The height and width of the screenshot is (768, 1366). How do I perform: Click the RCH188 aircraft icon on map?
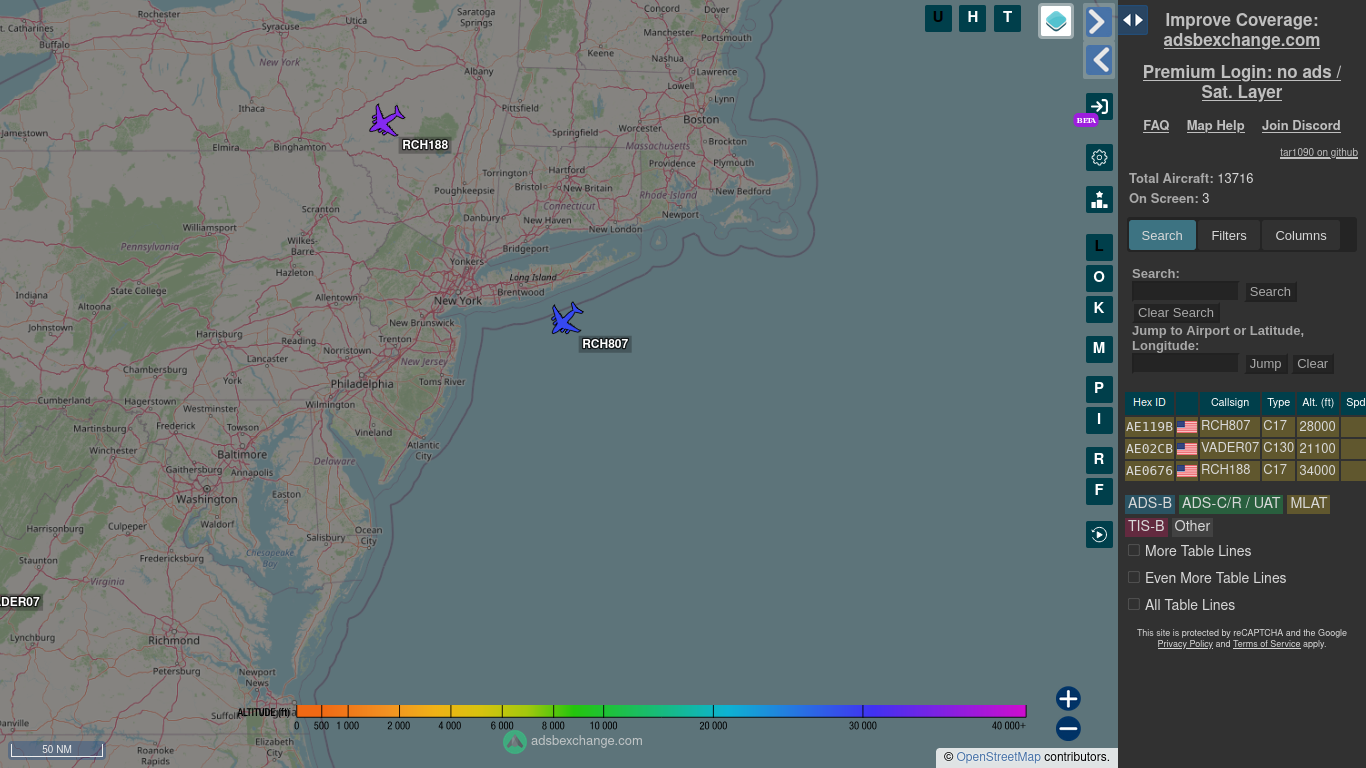coord(386,120)
